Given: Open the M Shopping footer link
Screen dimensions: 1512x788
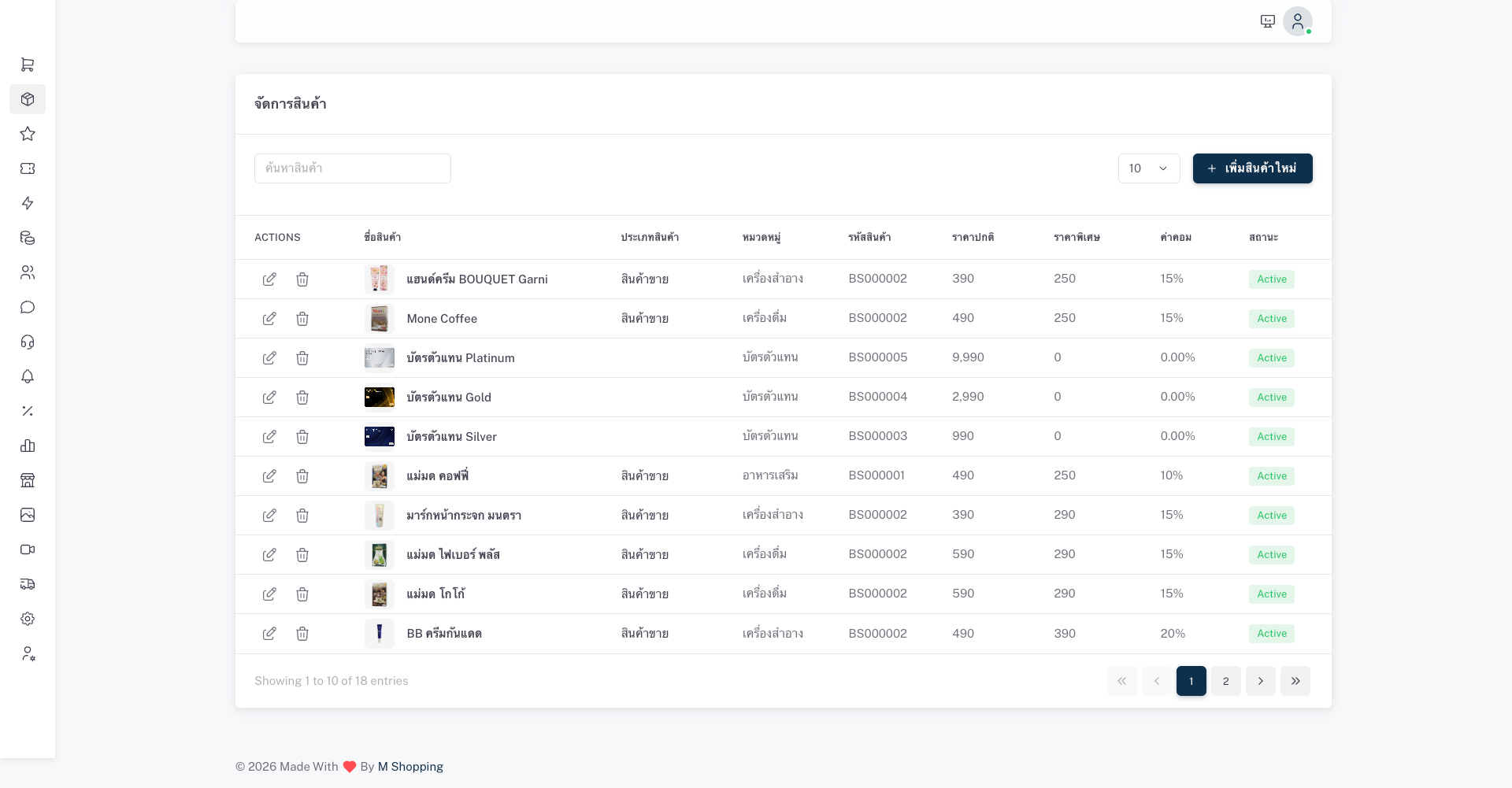Looking at the screenshot, I should 409,766.
